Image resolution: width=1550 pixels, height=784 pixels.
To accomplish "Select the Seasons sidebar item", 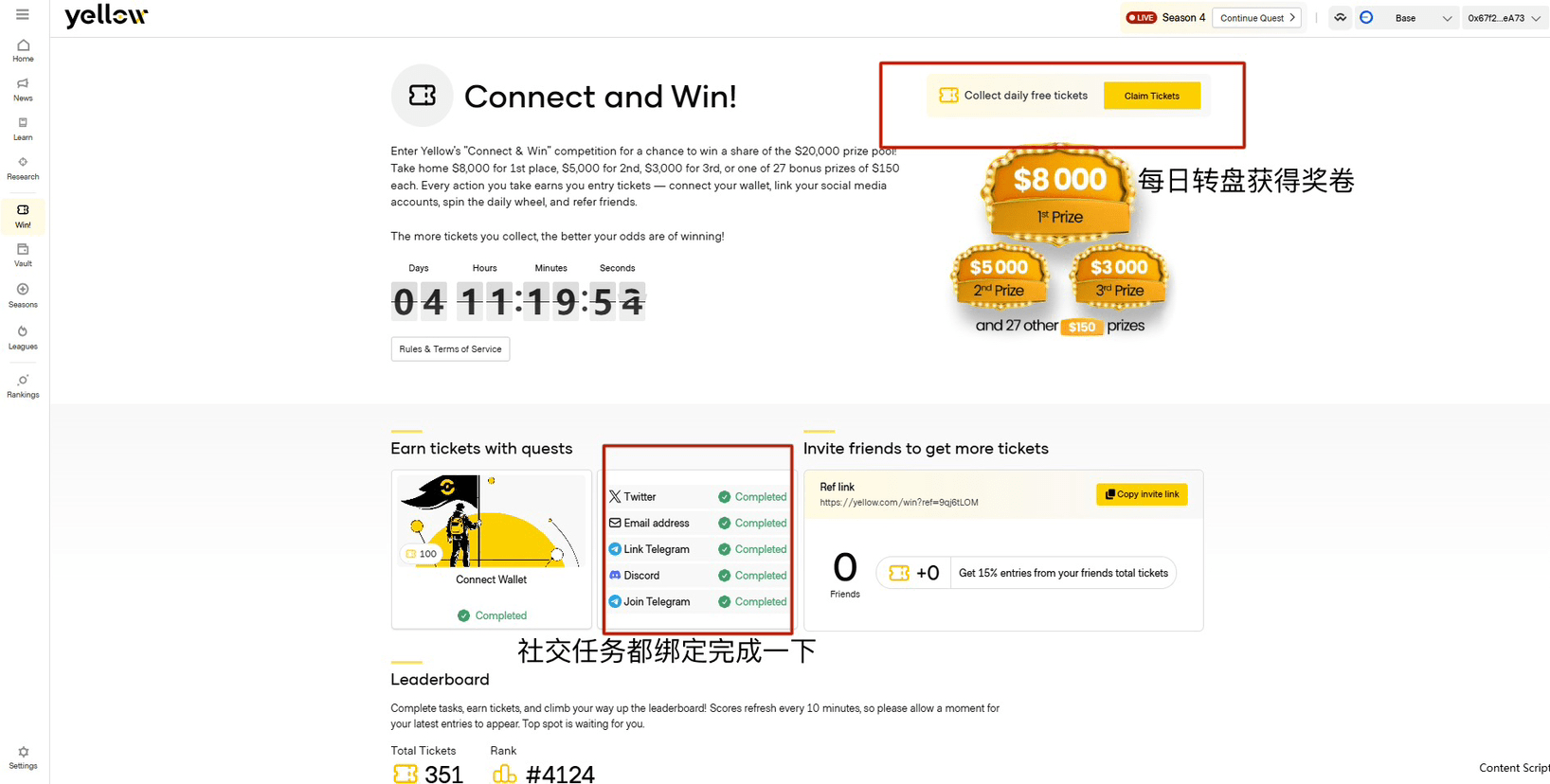I will (23, 295).
